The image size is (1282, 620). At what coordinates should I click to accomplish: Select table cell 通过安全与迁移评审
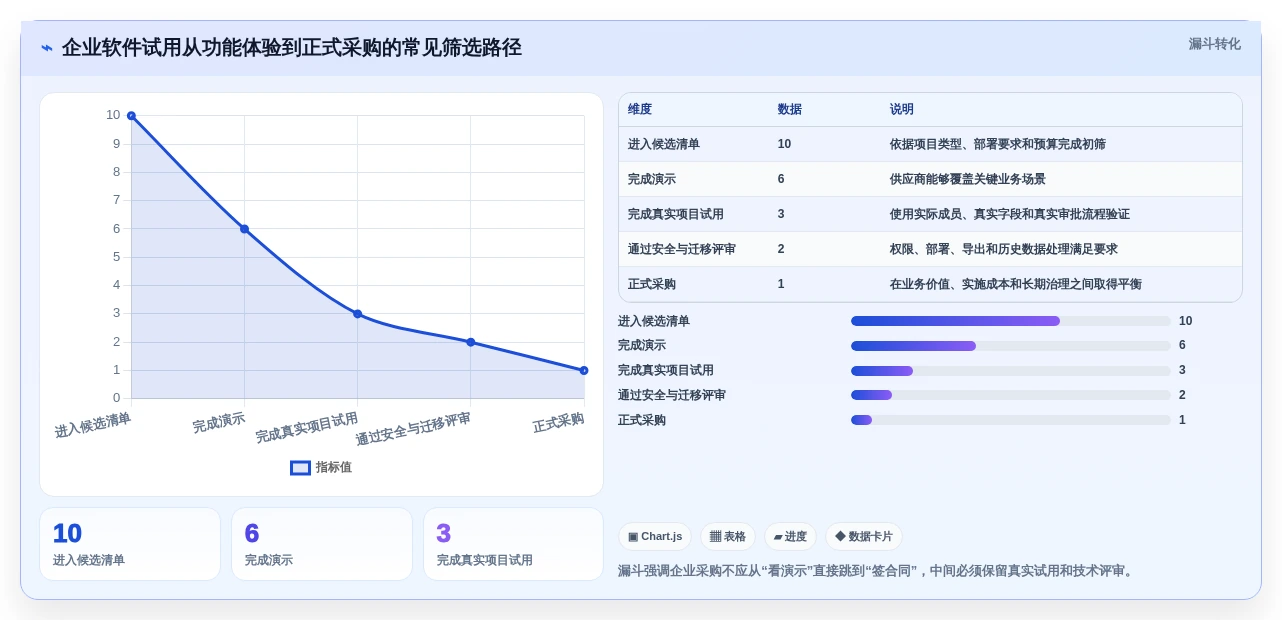pos(682,249)
